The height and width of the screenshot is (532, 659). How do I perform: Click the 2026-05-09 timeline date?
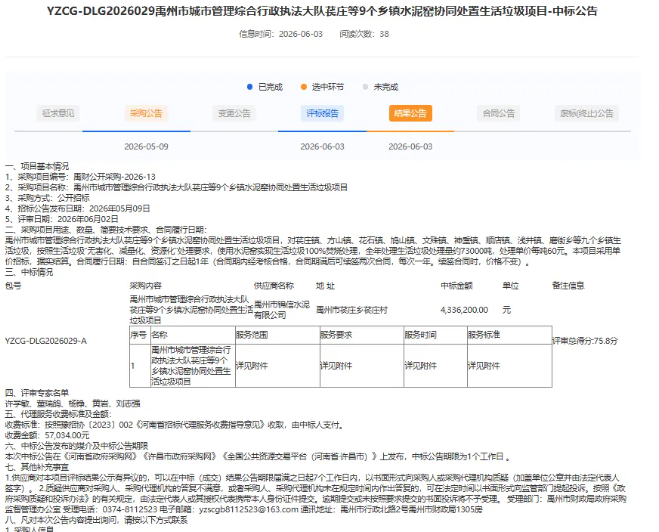coord(146,147)
